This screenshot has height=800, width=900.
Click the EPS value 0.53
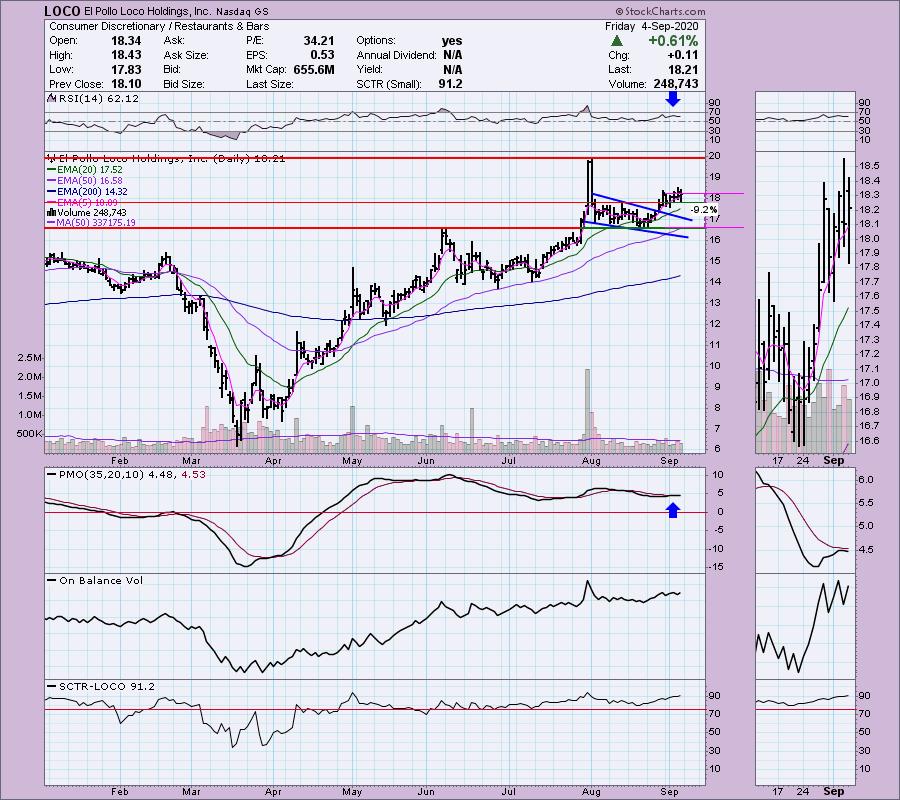323,55
